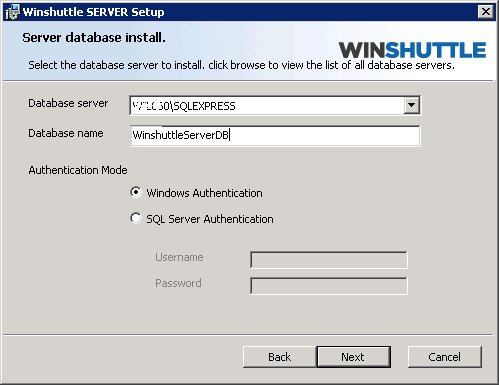Viewport: 499px width, 385px height.
Task: Expand the Database server dropdown arrow
Action: (x=412, y=105)
